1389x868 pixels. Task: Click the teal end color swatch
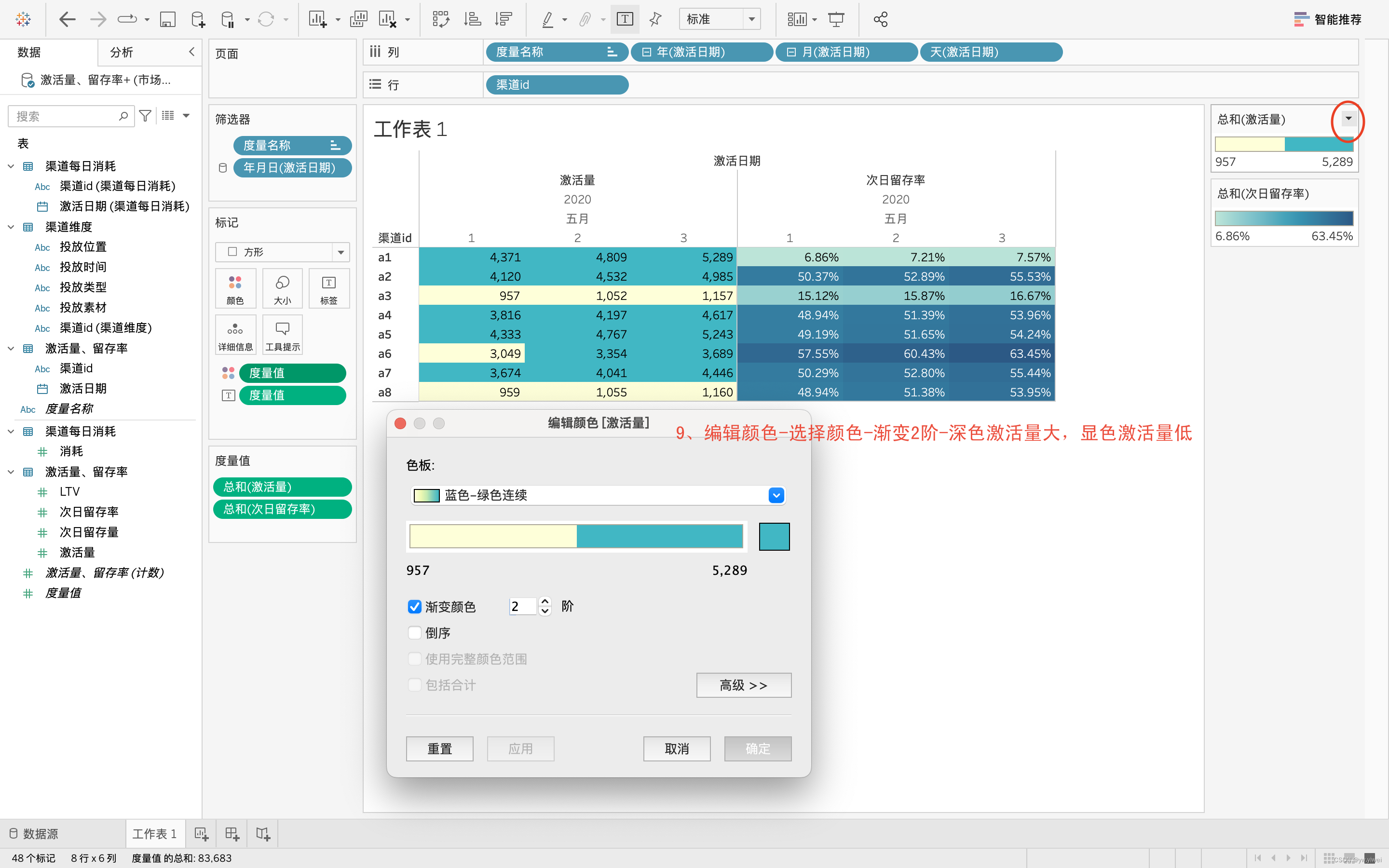774,537
